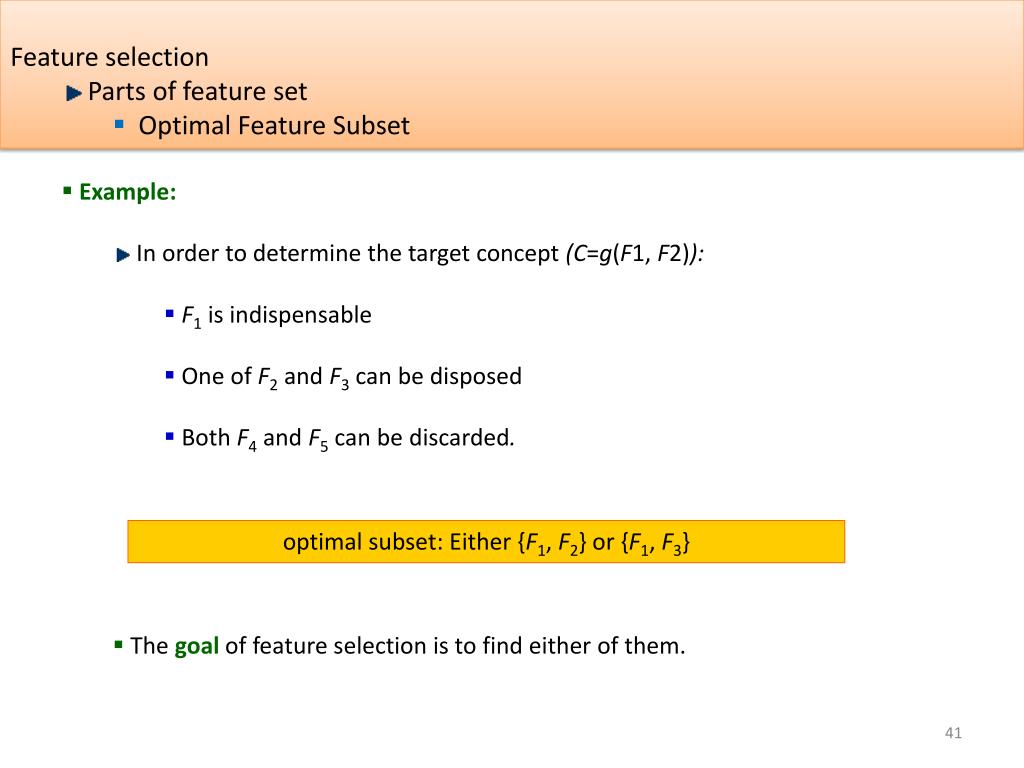This screenshot has width=1024, height=768.
Task: Click the text can be disposed
Action: click(438, 376)
